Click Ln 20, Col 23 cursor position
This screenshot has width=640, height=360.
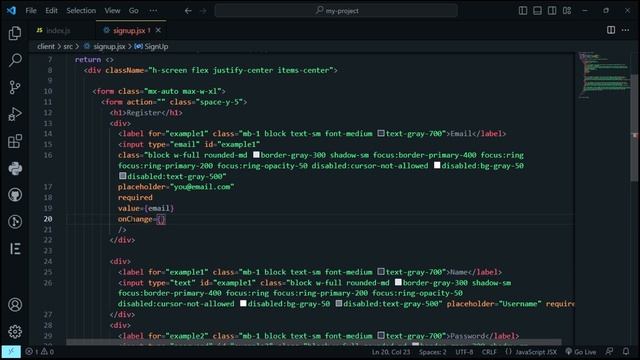pos(391,352)
